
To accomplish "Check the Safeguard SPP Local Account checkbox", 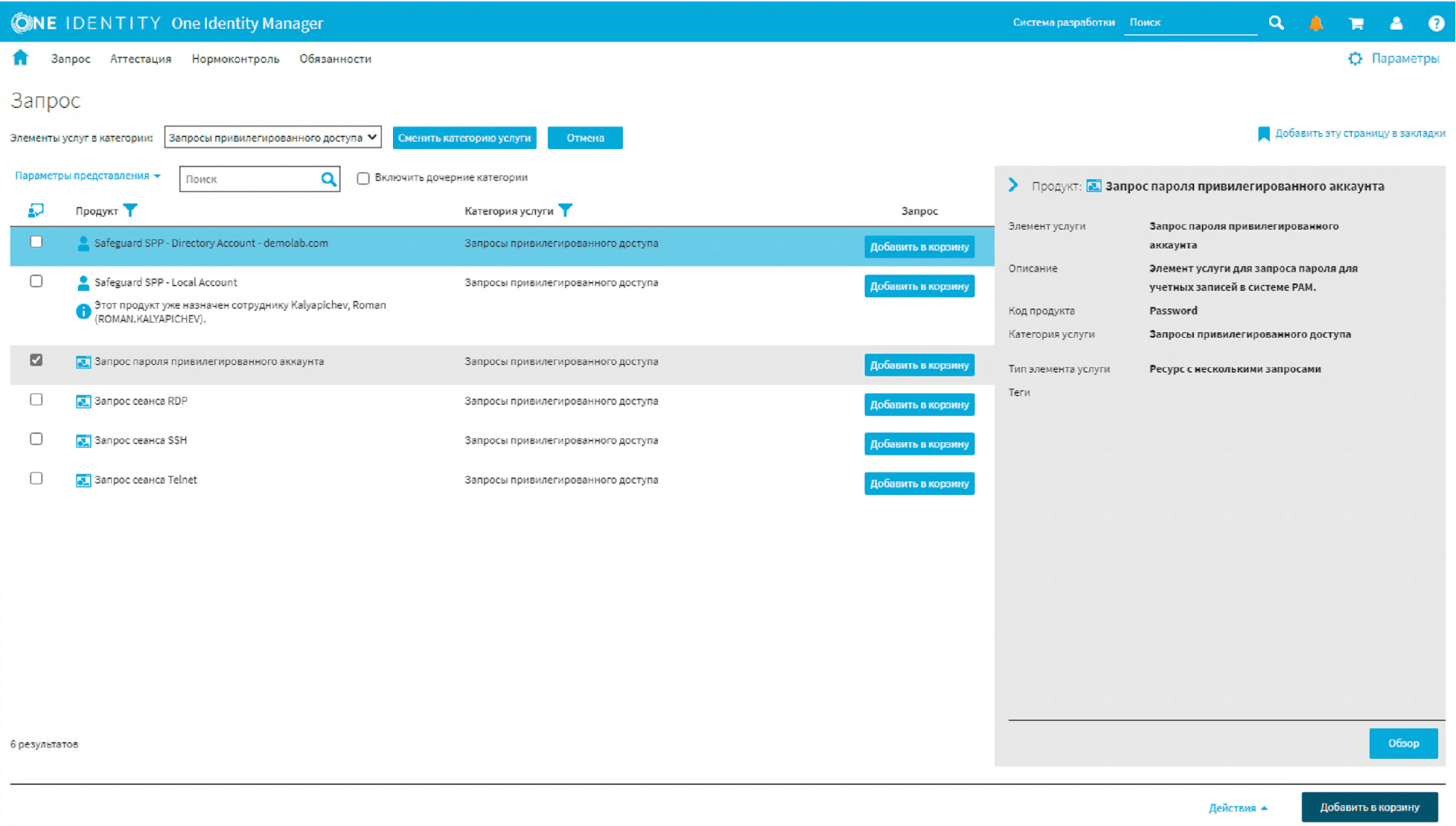I will 36,282.
